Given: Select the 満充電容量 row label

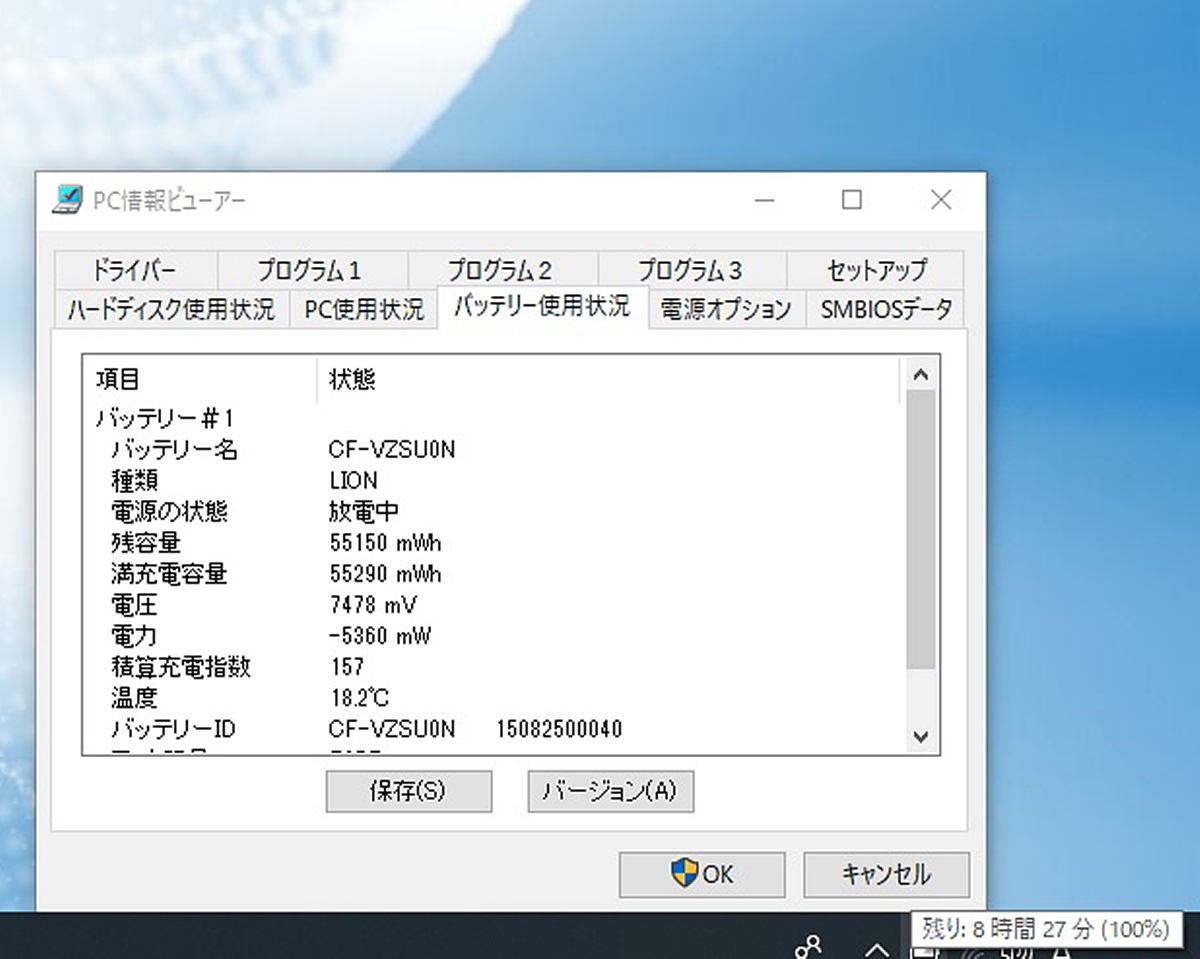Looking at the screenshot, I should point(169,574).
